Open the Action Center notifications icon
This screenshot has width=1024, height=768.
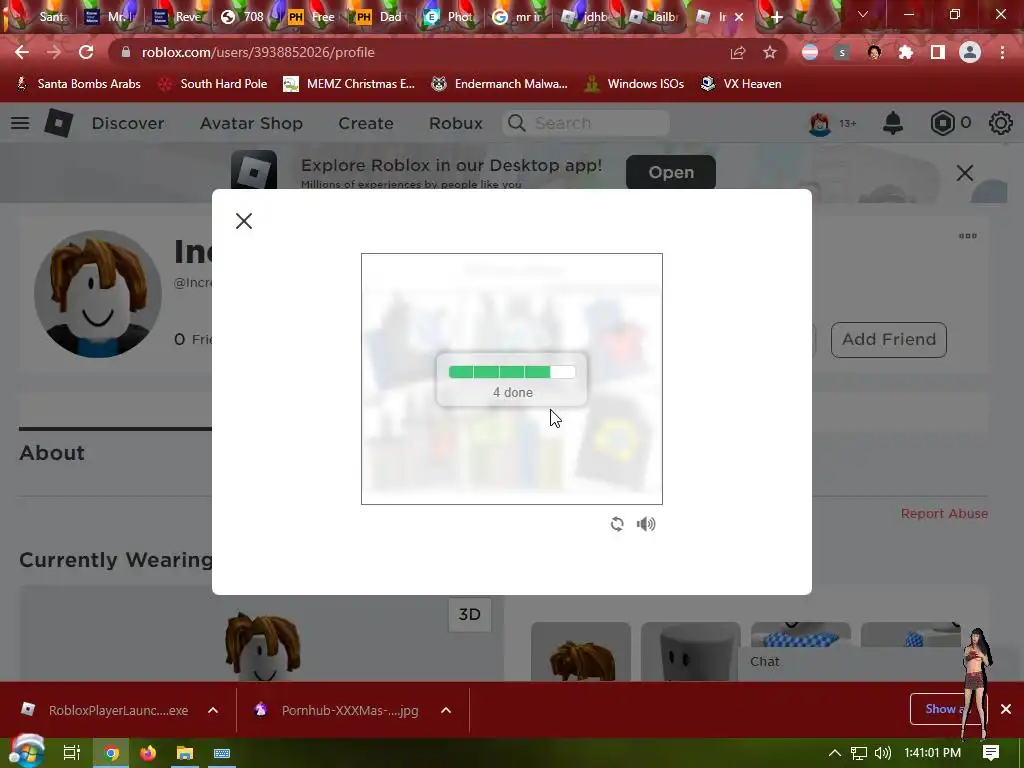coord(991,753)
